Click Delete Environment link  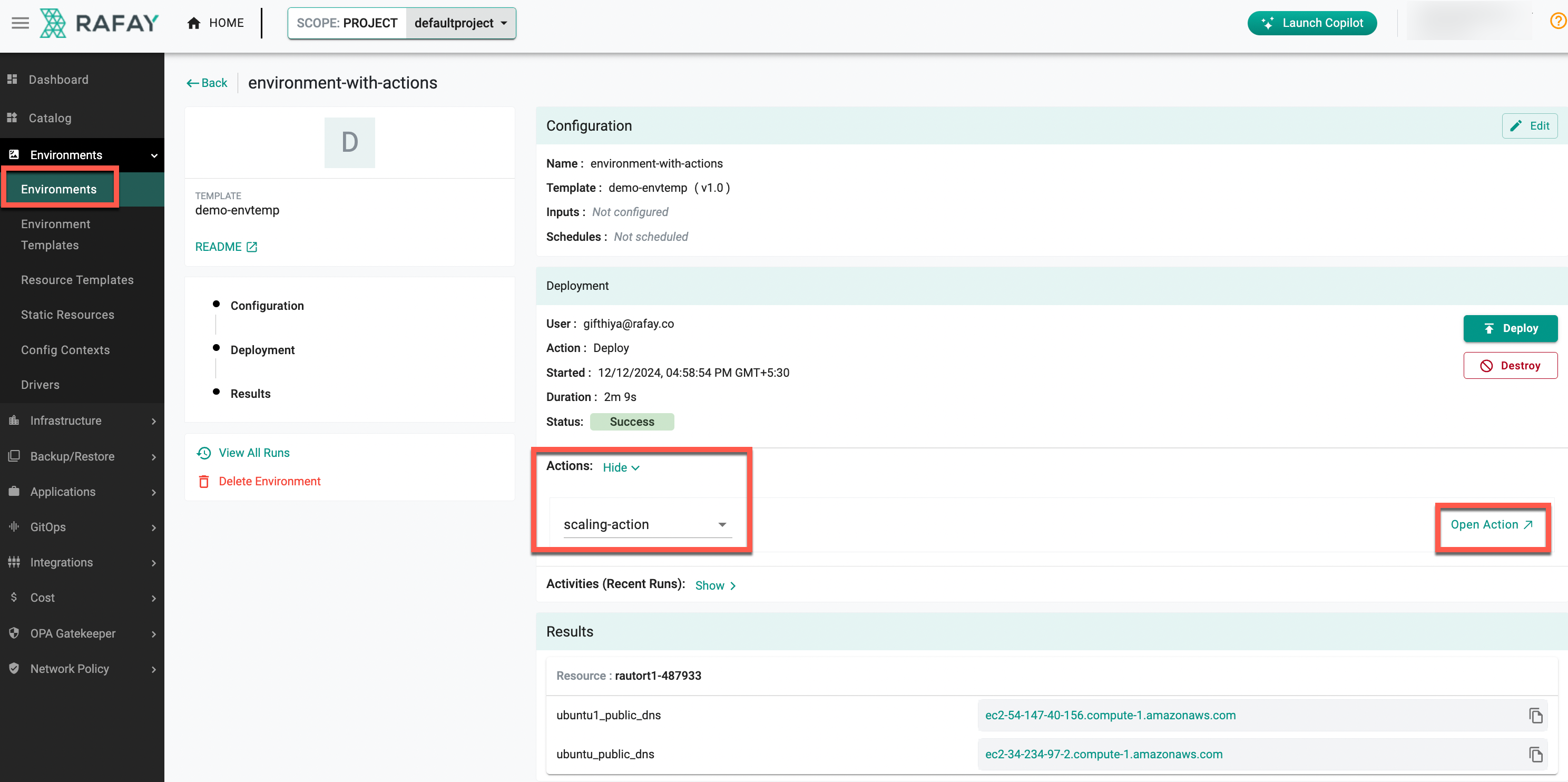pos(270,481)
